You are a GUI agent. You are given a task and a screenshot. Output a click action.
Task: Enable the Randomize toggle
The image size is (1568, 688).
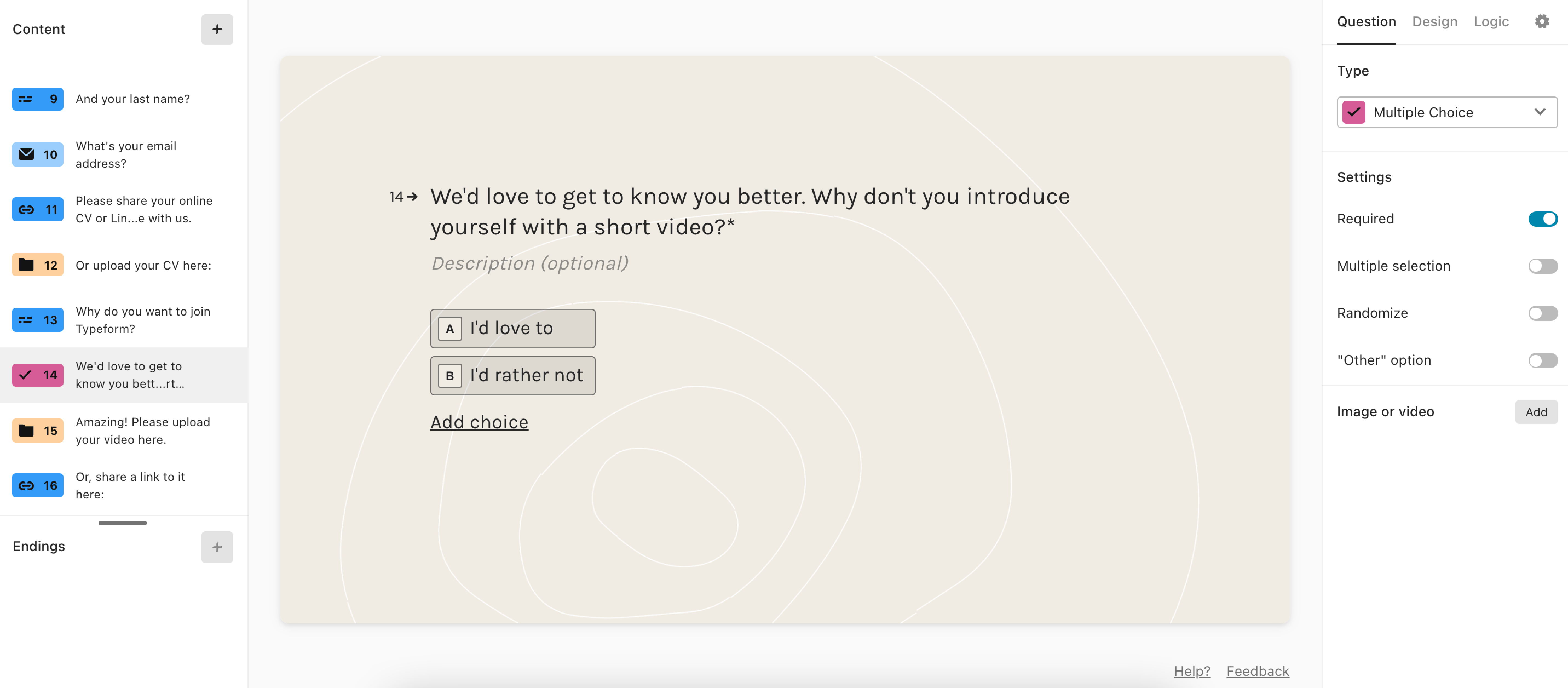(1543, 313)
